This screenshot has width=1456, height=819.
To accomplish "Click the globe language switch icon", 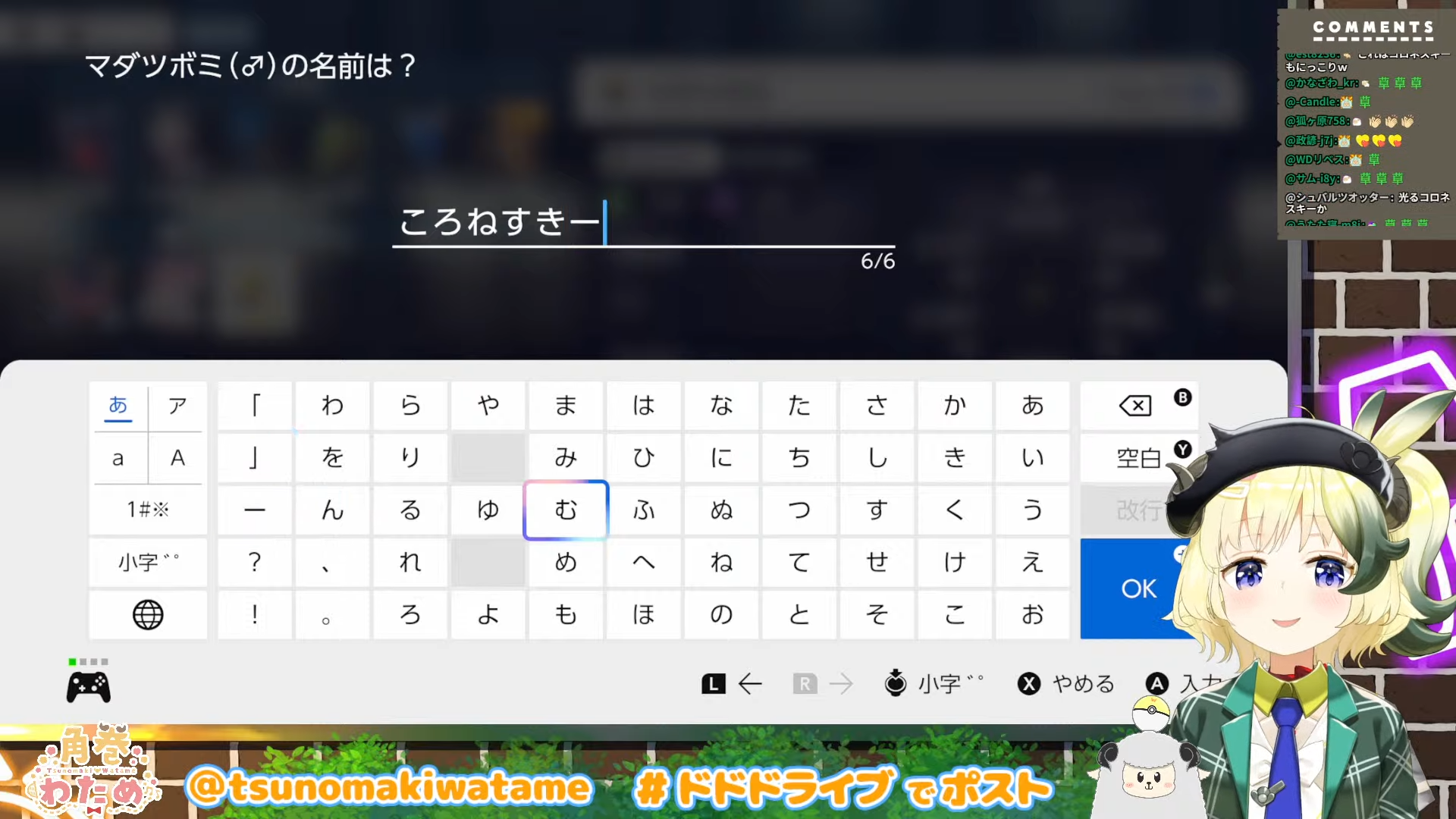I will click(x=148, y=614).
